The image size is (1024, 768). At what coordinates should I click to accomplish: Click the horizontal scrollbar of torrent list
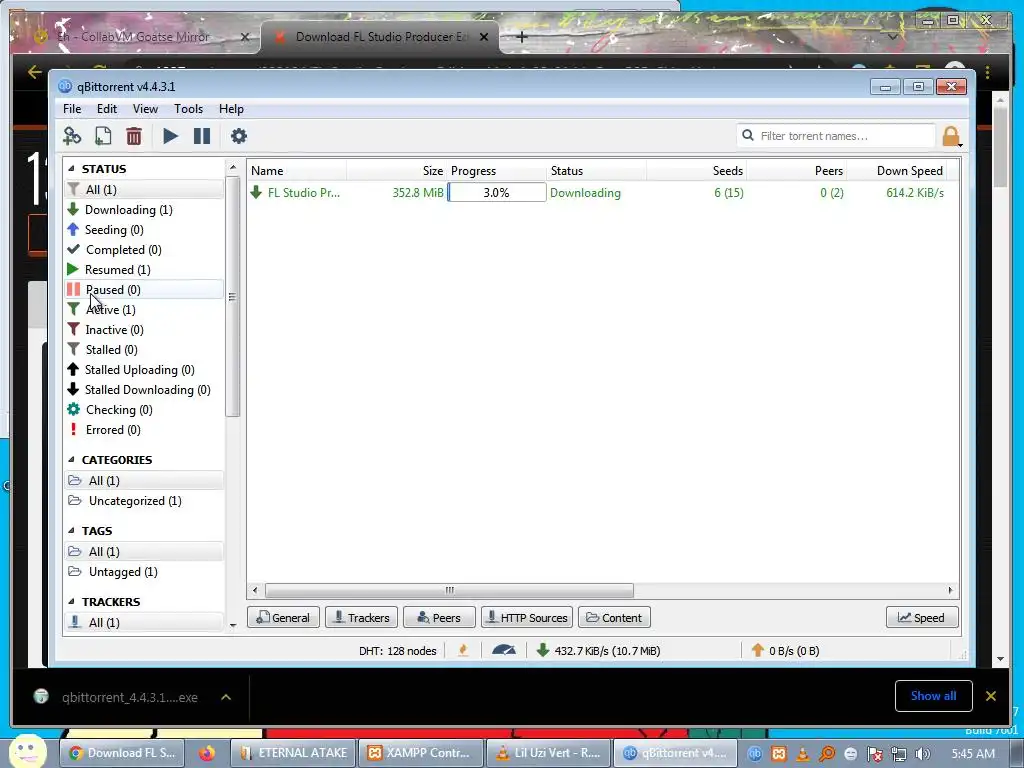pos(449,590)
